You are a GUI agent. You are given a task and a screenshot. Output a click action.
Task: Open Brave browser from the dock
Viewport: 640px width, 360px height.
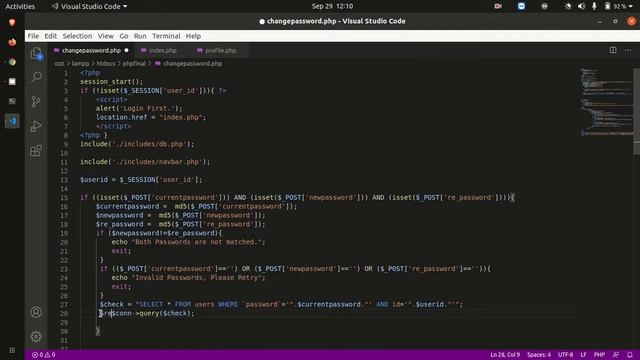click(12, 22)
